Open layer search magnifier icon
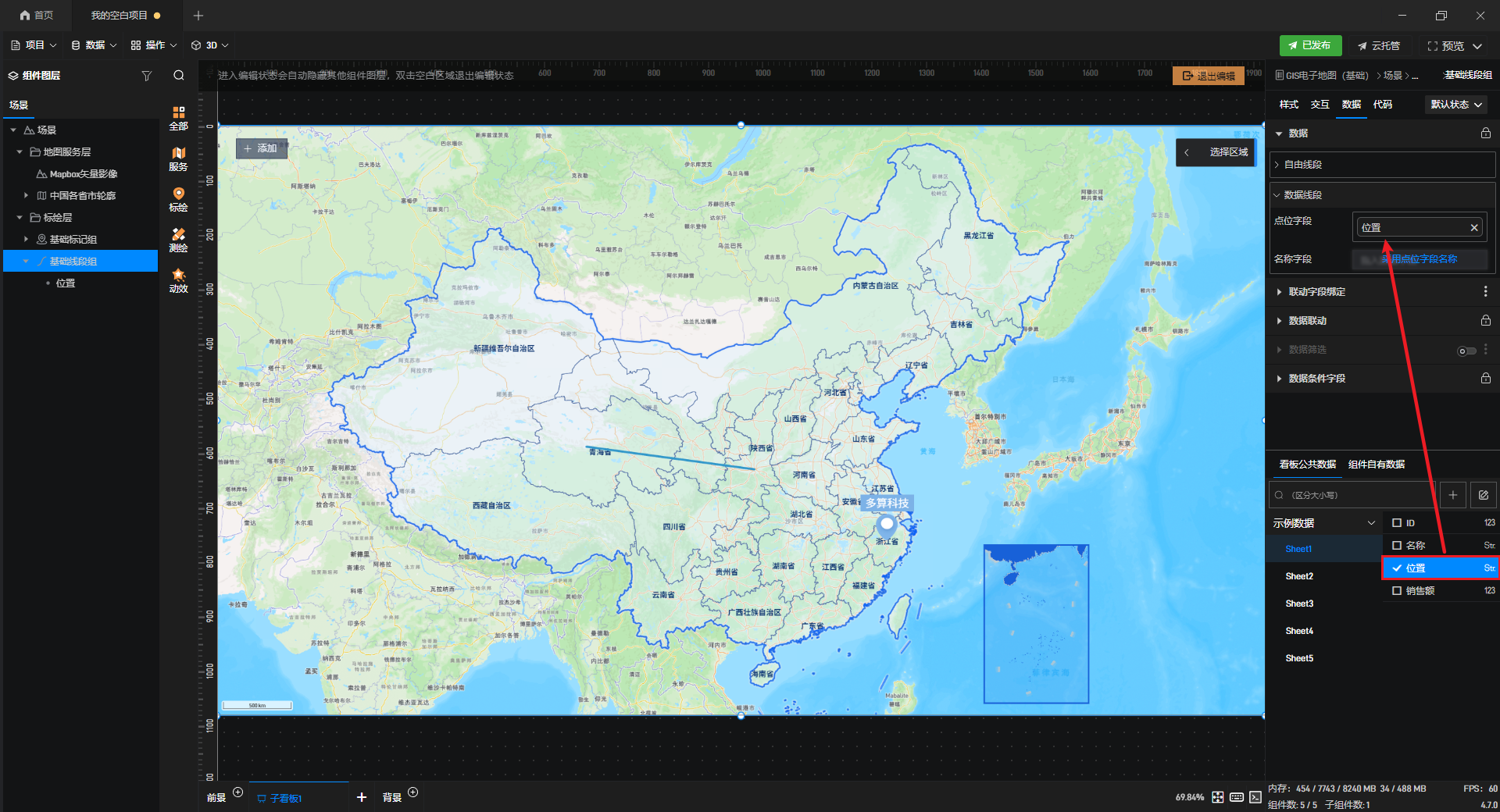 [x=179, y=76]
